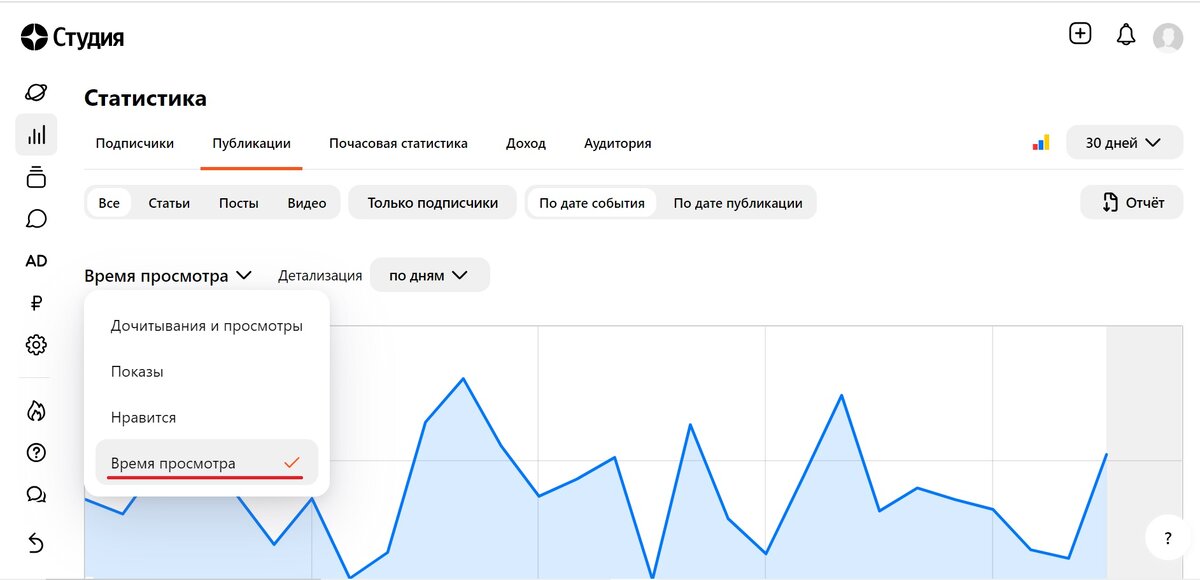Open the Studio logo home link

point(72,38)
